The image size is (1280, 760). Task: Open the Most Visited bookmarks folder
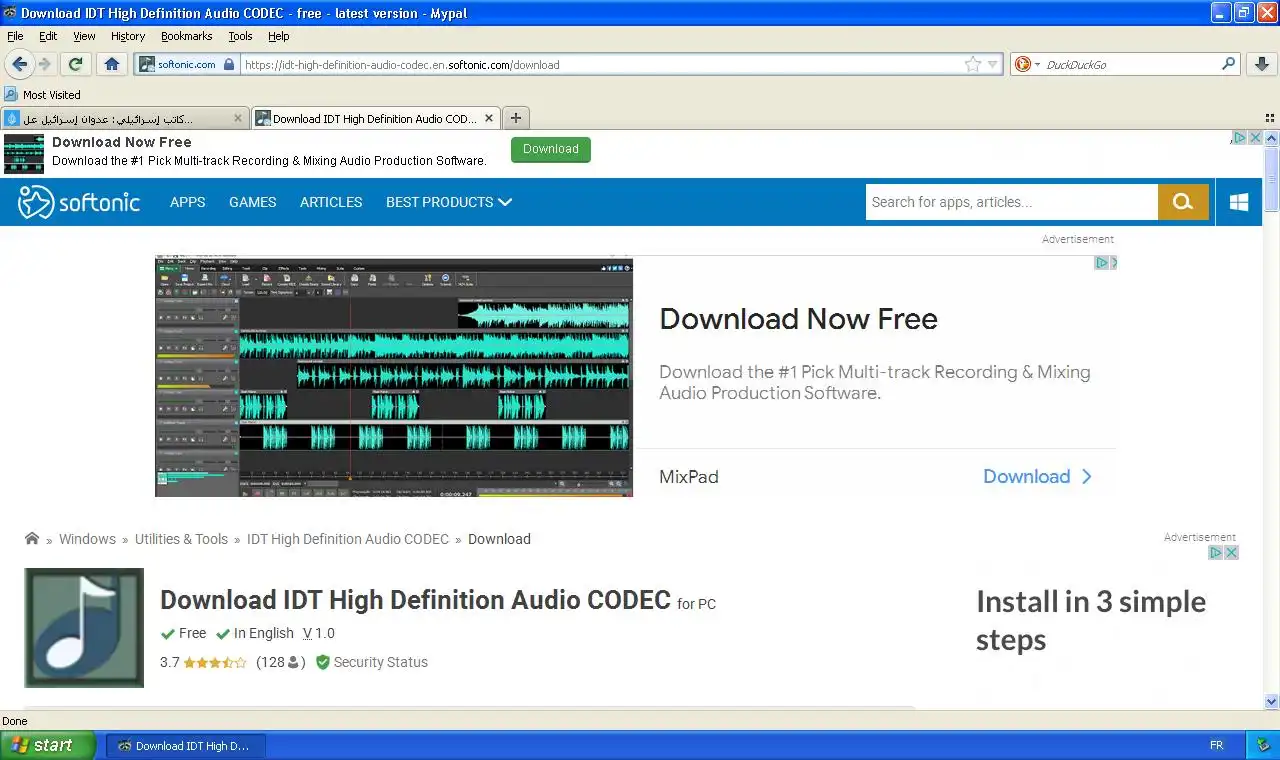[42, 95]
